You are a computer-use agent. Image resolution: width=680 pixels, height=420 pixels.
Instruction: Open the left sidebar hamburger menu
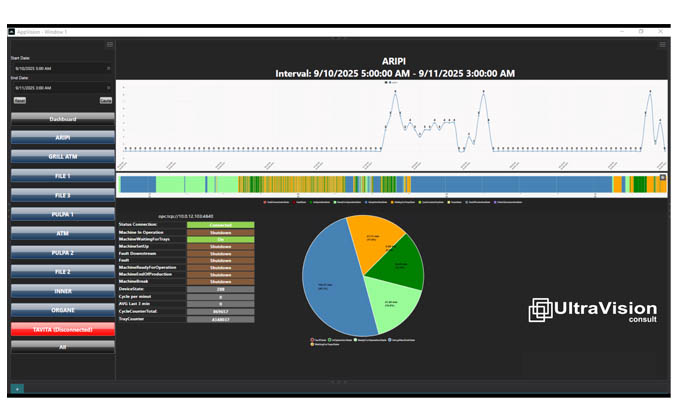(109, 45)
